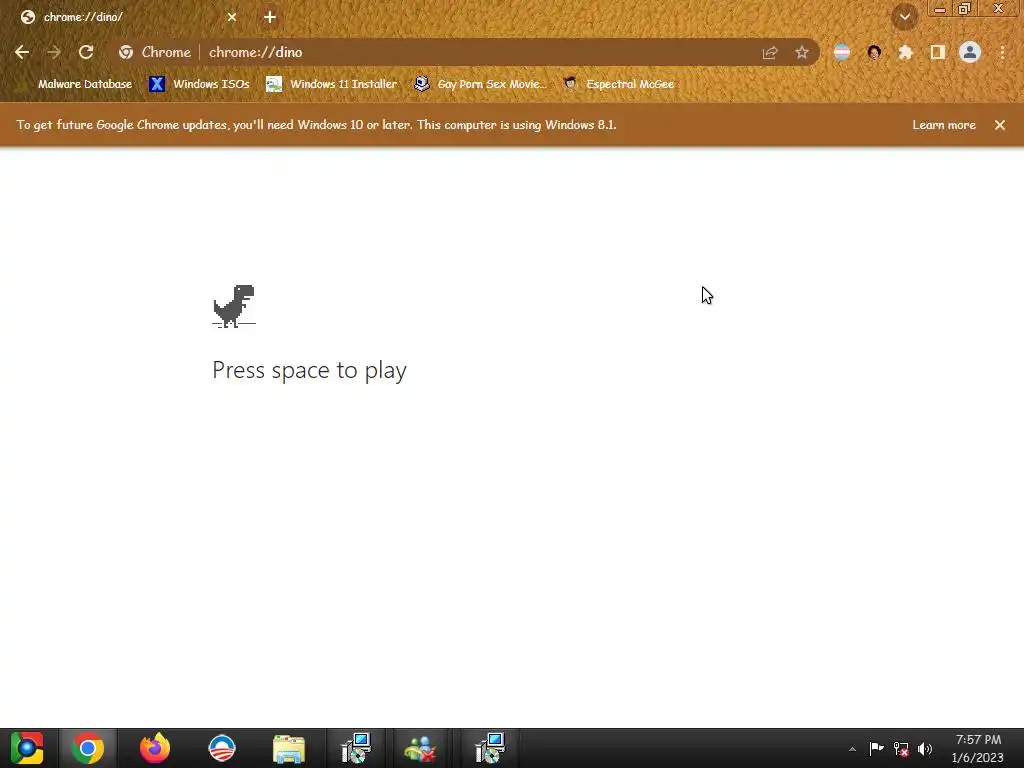Launch Firefox from the taskbar
The image size is (1024, 768).
155,748
